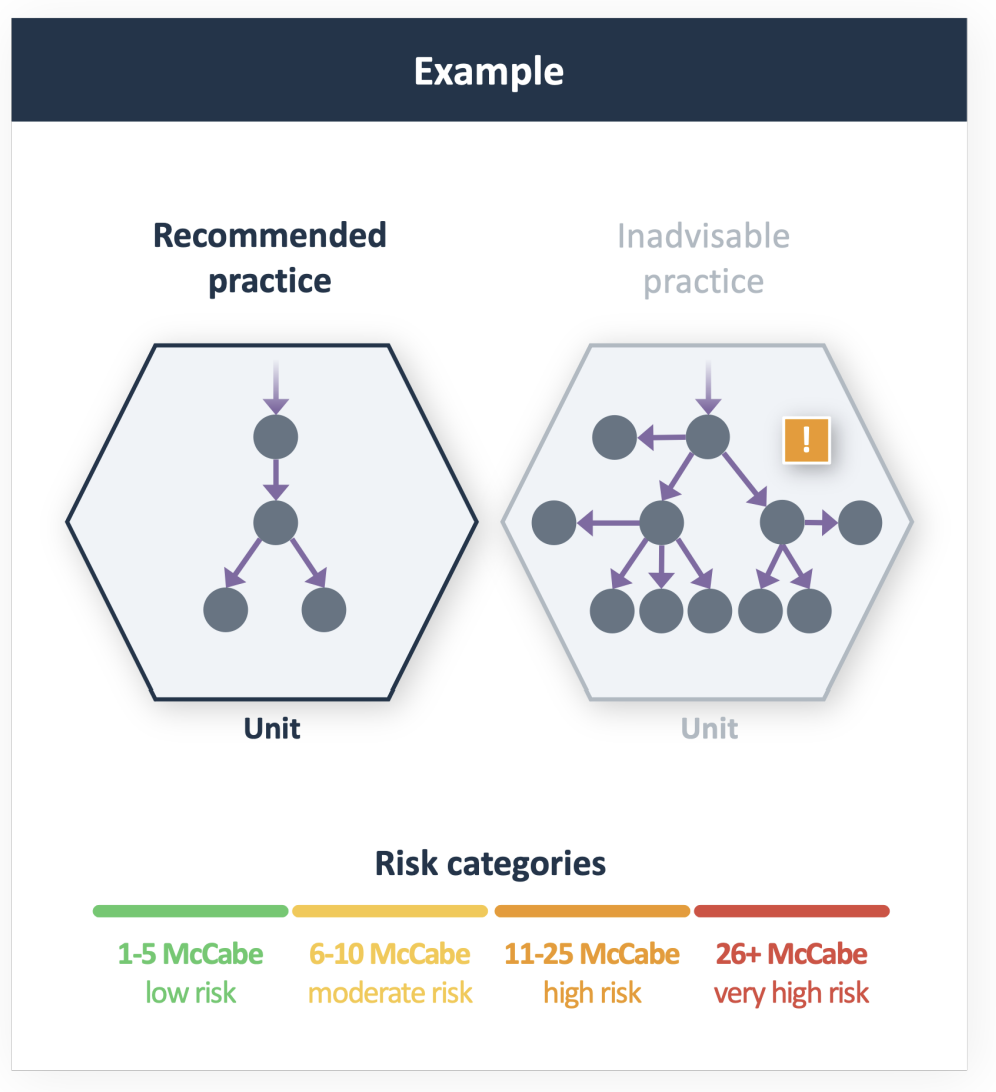996x1092 pixels.
Task: Click the gray Unit label under right hexagon
Action: 709,728
